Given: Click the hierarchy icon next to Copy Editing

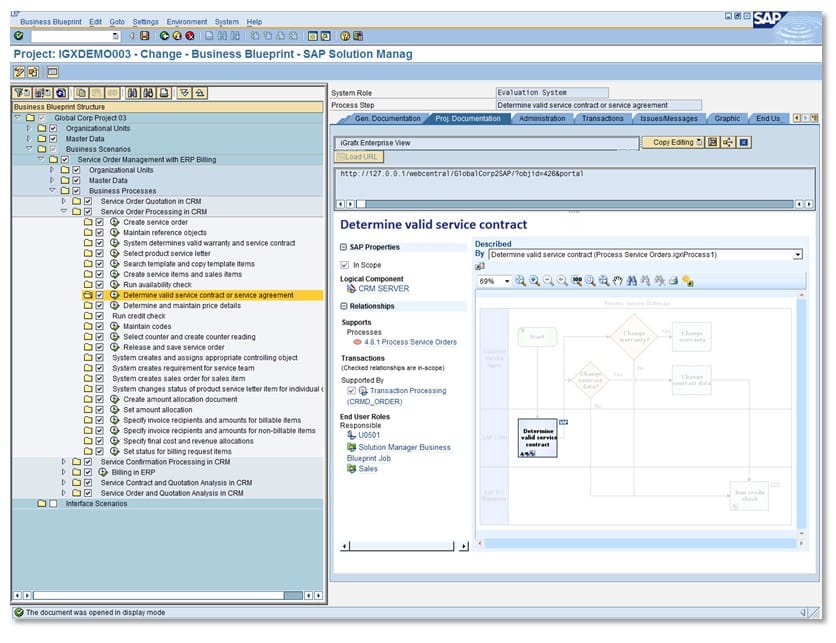Looking at the screenshot, I should pos(728,142).
